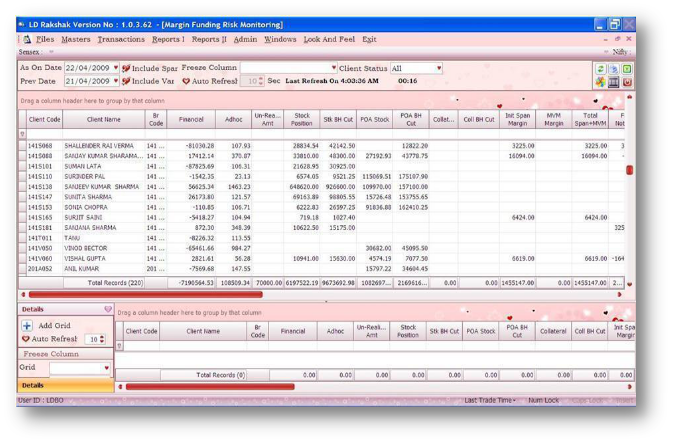Screen dimensions: 673x444
Task: Click the heart icon in Details header
Action: [107, 310]
